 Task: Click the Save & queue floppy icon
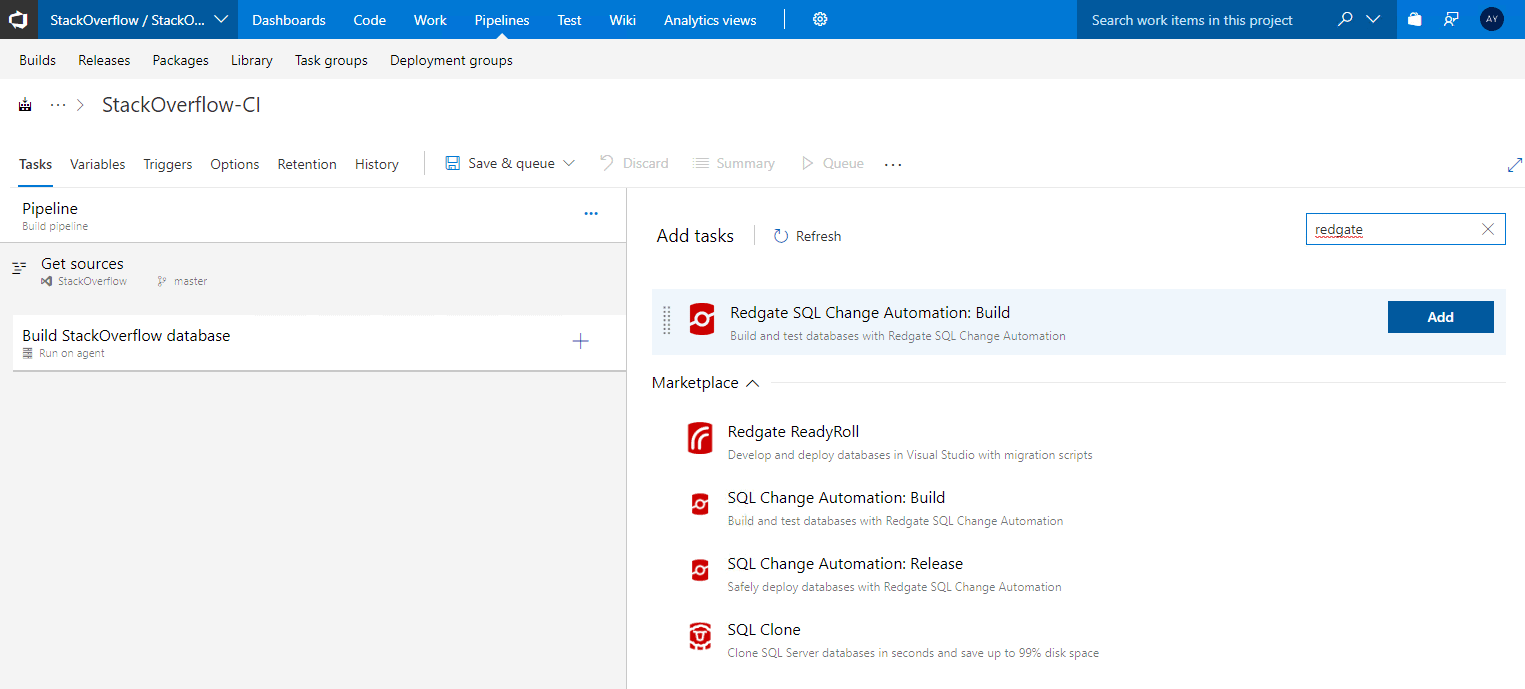(453, 163)
